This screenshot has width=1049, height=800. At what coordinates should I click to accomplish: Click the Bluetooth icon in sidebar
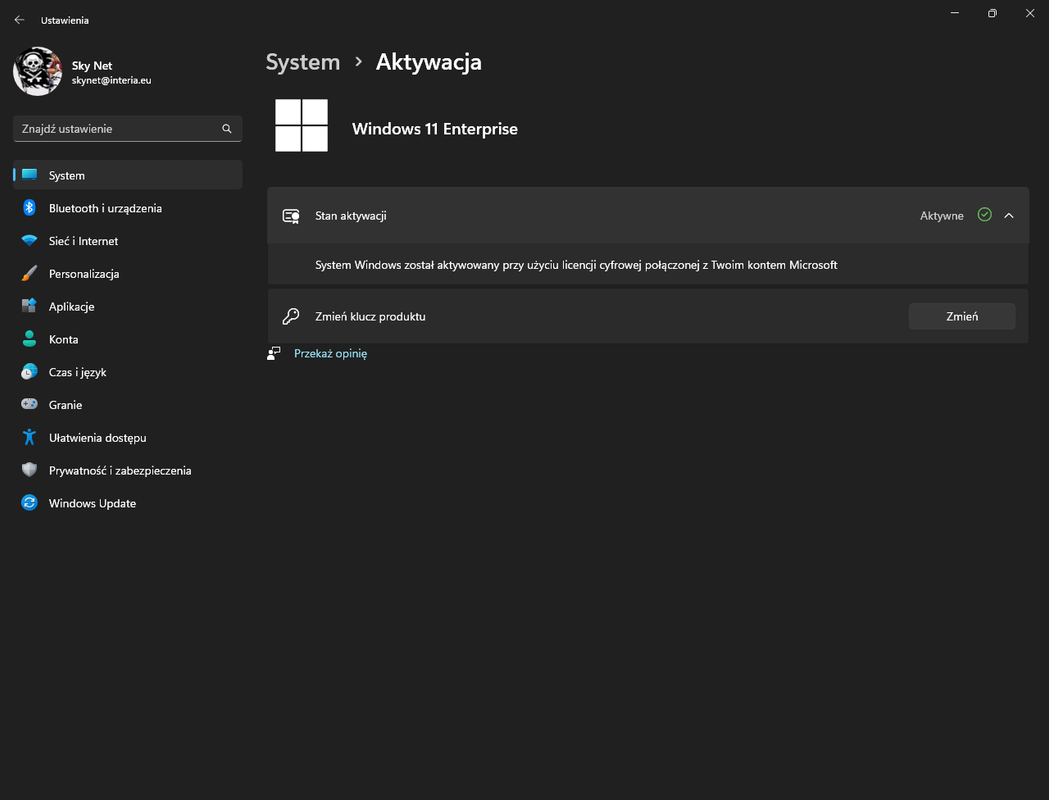tap(29, 207)
